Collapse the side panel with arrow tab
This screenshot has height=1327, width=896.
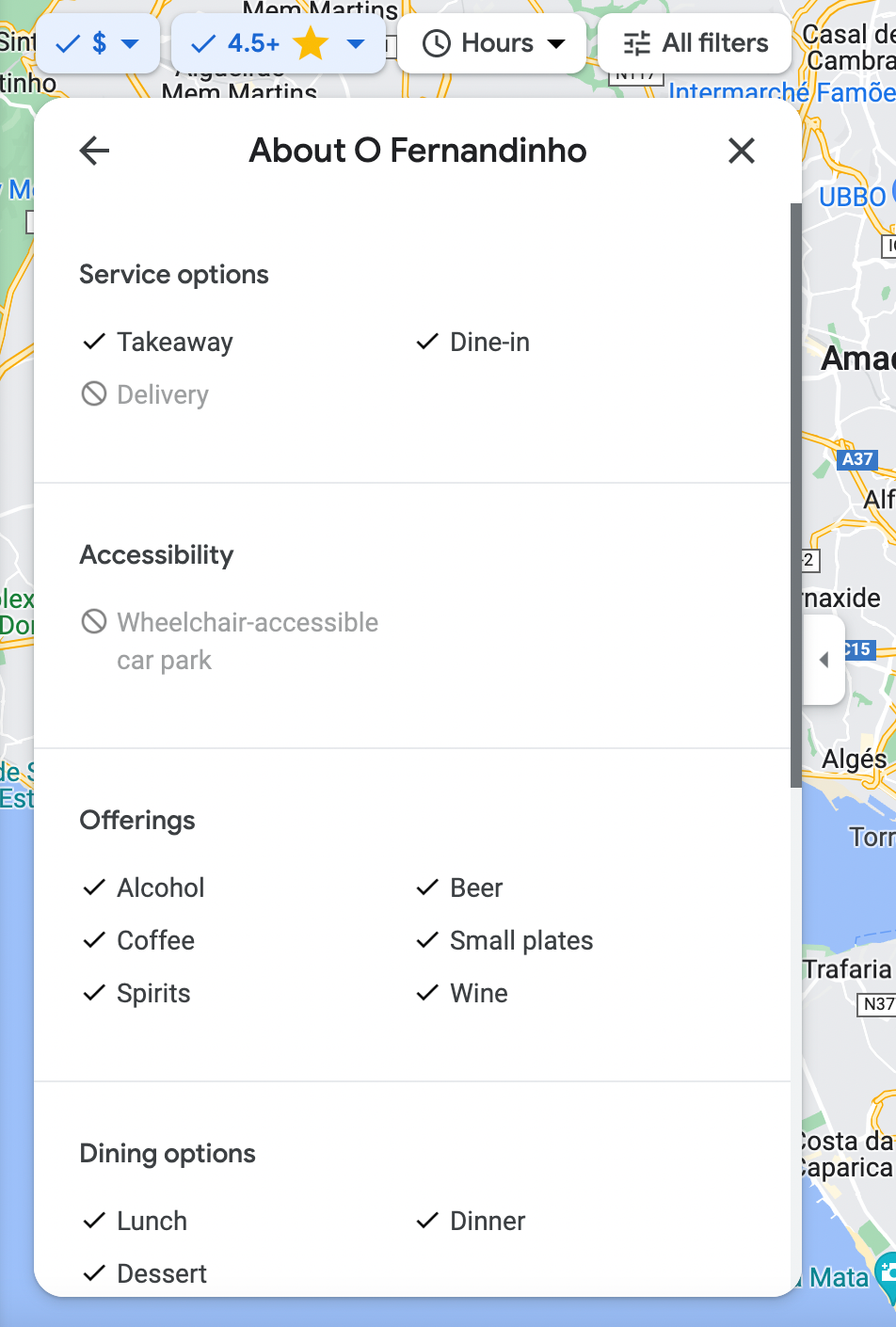824,660
